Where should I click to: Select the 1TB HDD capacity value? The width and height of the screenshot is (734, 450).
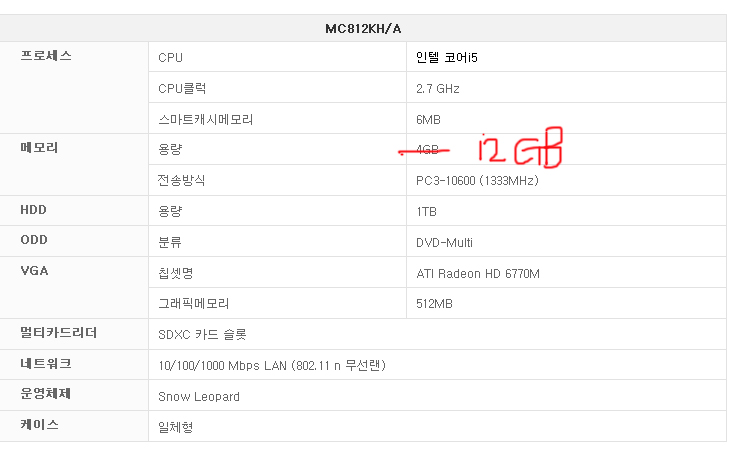pos(426,212)
